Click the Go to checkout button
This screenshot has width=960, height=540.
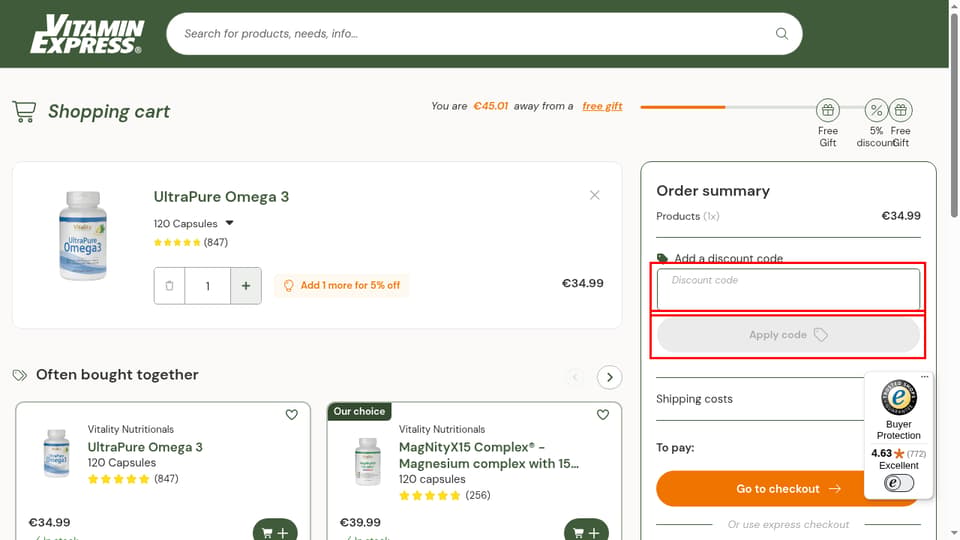pos(788,489)
